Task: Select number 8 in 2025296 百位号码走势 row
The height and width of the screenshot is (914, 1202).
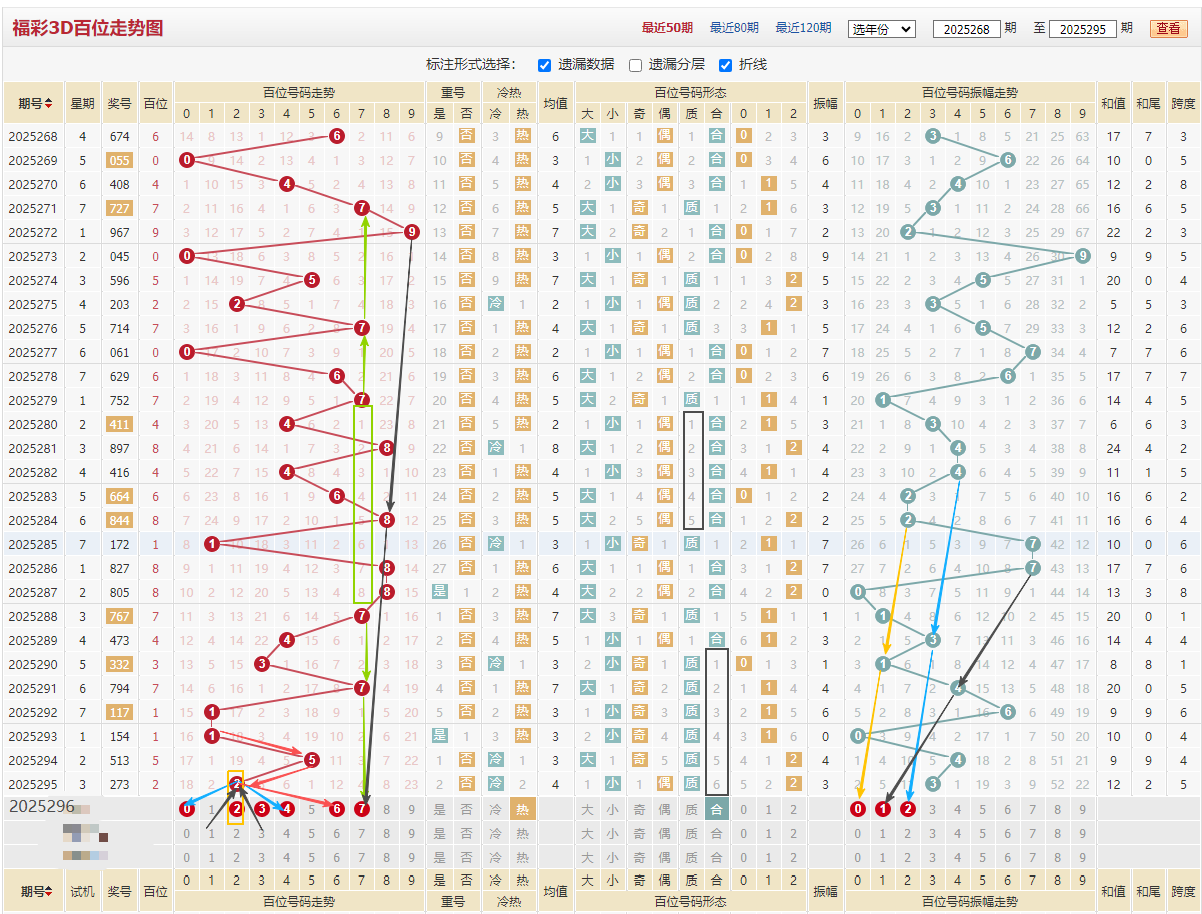Action: pyautogui.click(x=387, y=809)
